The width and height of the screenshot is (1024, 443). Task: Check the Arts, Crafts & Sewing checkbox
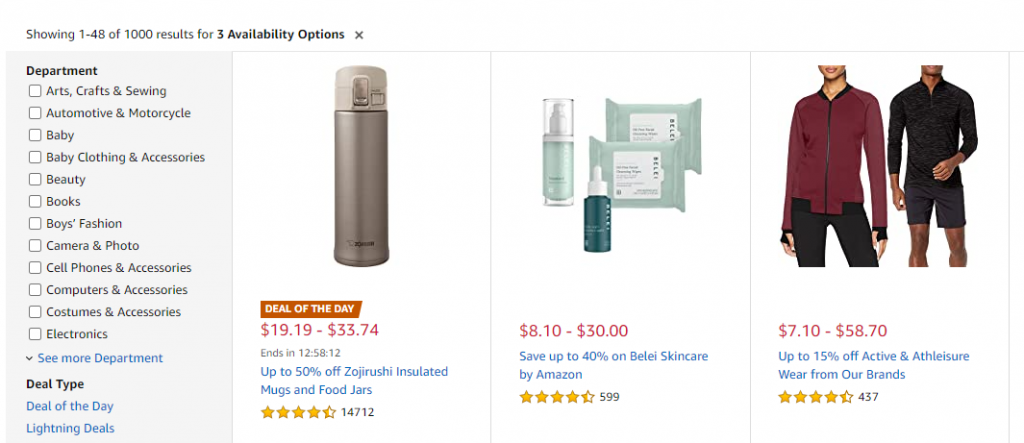point(35,91)
